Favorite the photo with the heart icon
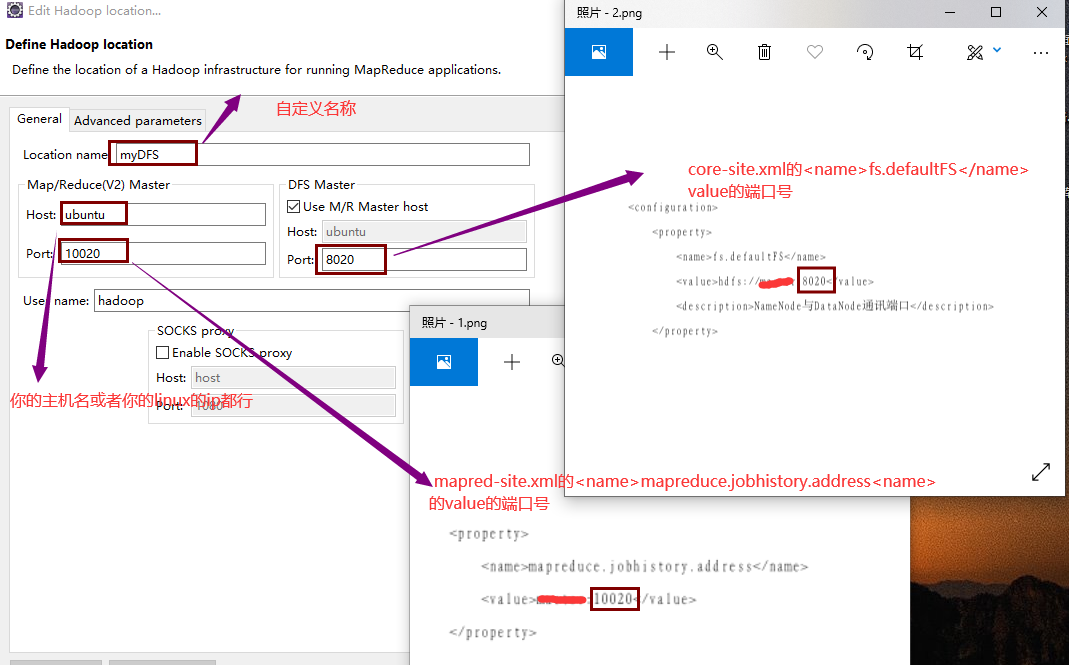This screenshot has width=1069, height=665. tap(814, 52)
